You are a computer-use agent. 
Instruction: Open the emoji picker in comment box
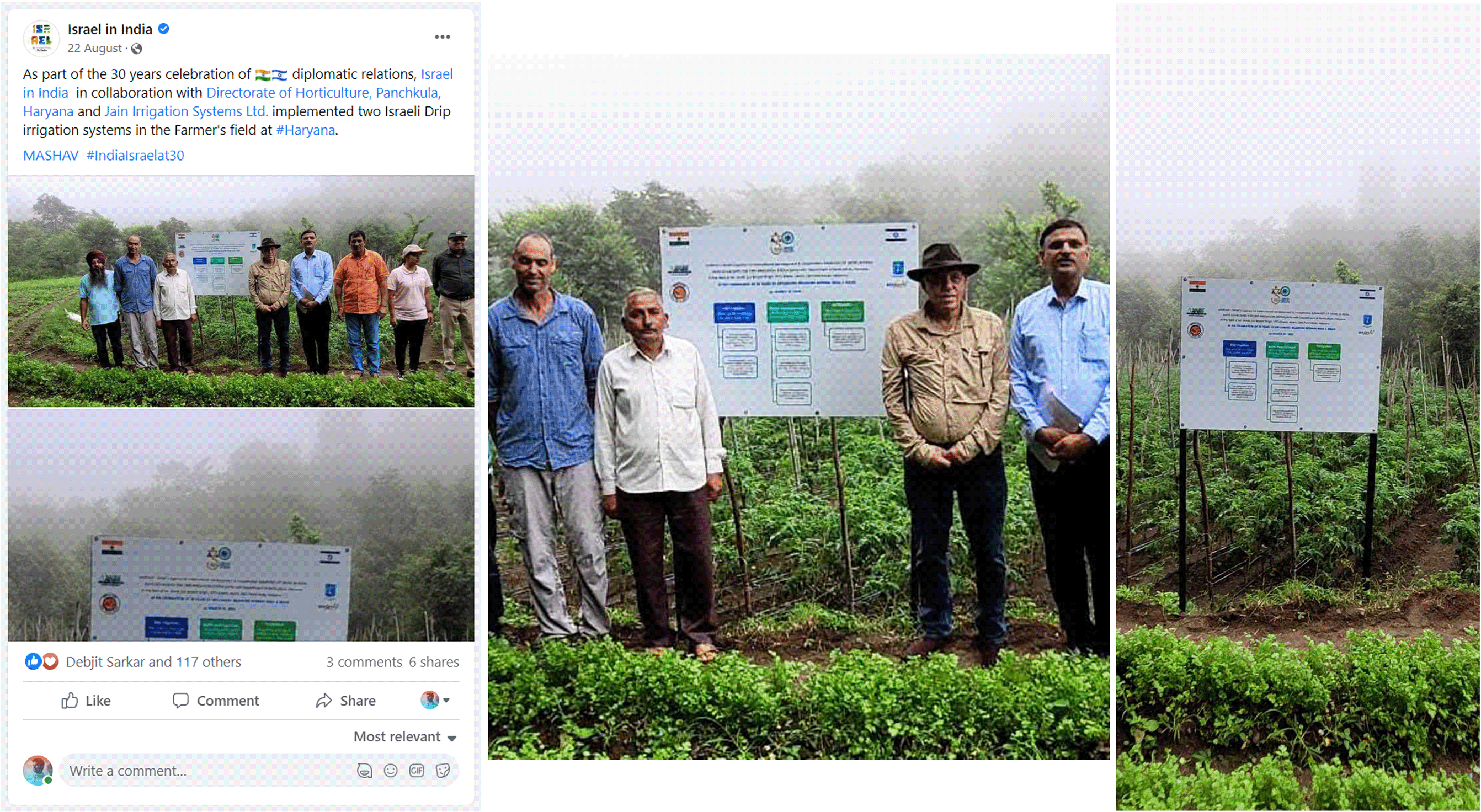pos(390,771)
